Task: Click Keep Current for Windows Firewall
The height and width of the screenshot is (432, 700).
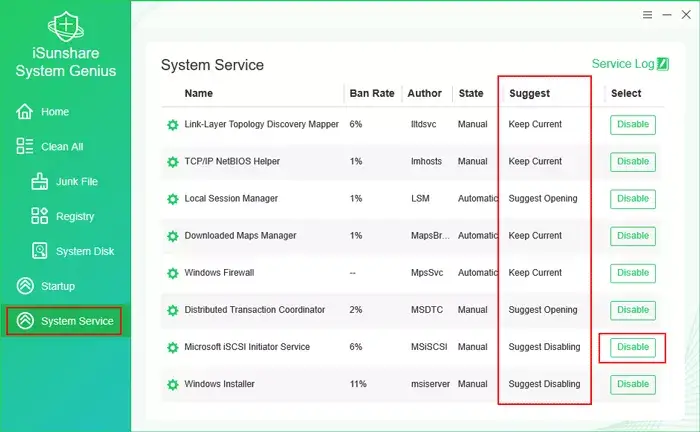Action: [x=535, y=273]
